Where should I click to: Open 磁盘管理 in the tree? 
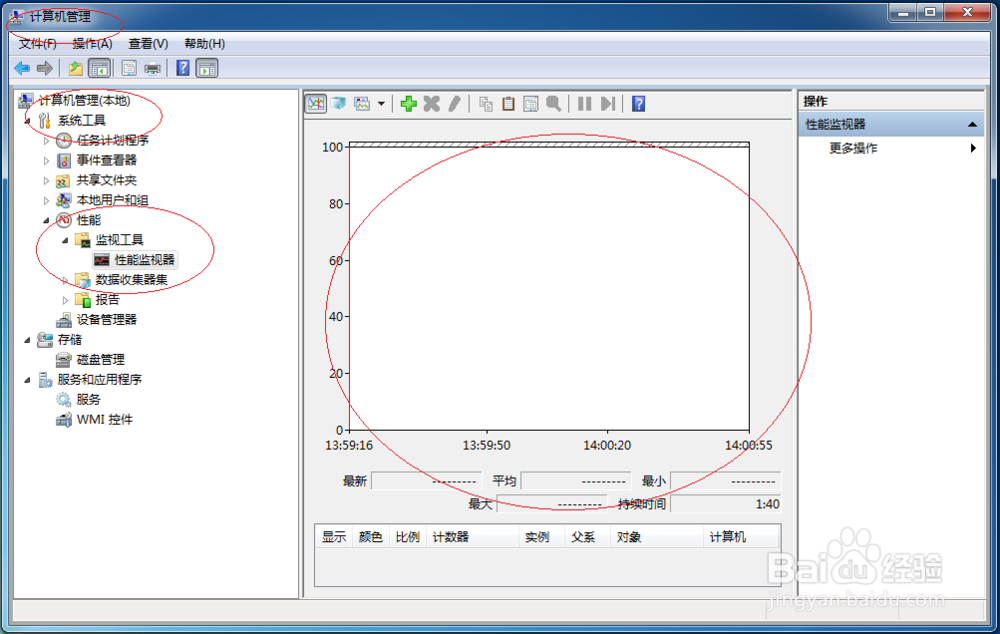[100, 360]
